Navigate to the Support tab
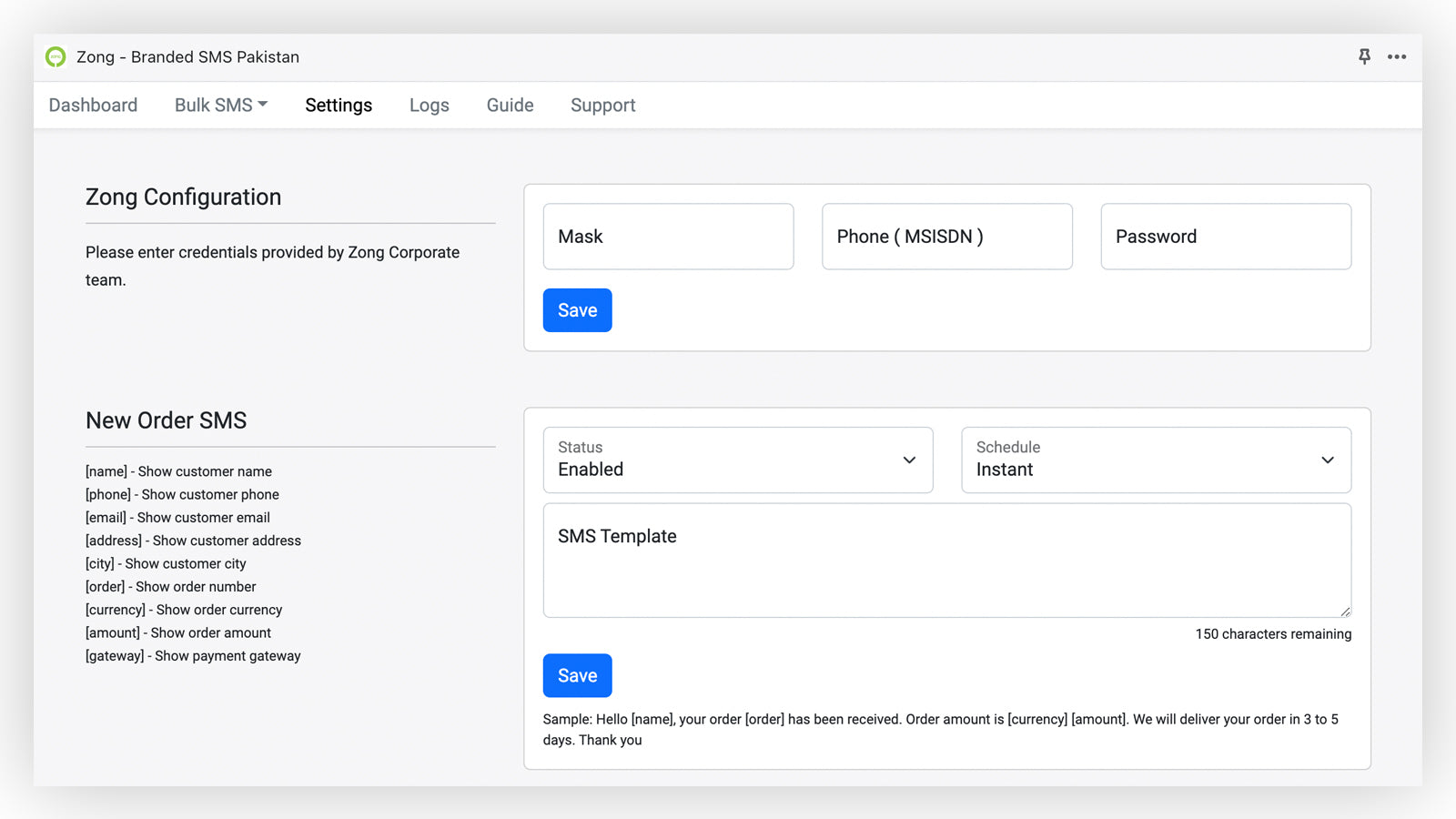Image resolution: width=1456 pixels, height=819 pixels. 603,106
